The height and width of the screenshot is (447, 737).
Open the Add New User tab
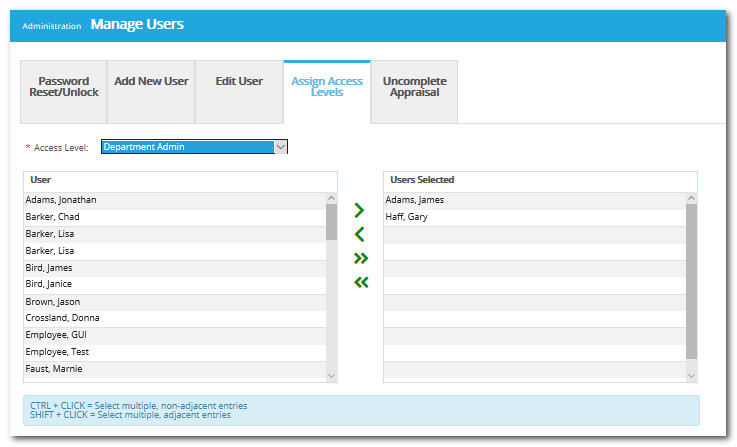[x=150, y=81]
